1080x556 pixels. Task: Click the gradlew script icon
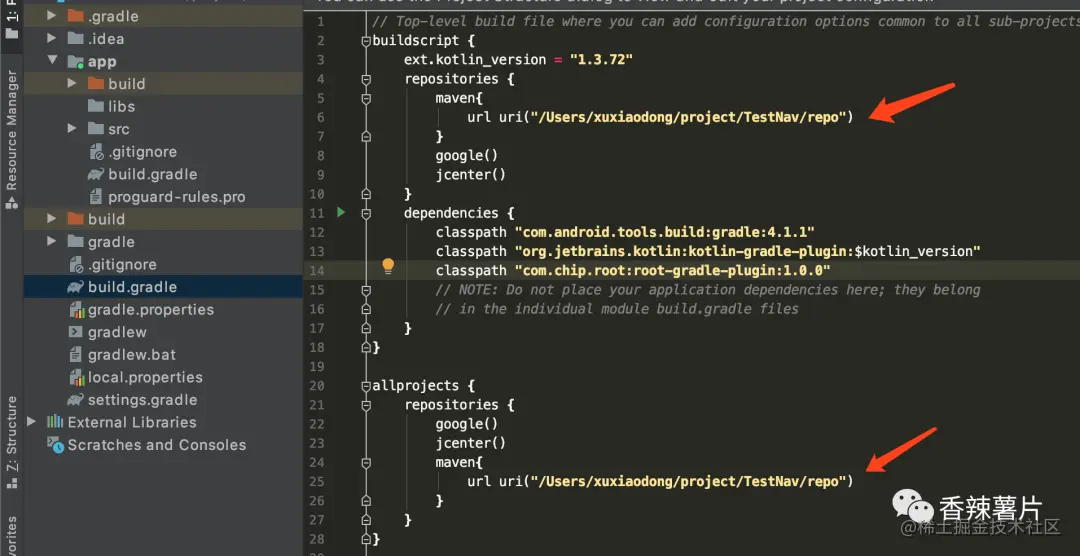(76, 332)
